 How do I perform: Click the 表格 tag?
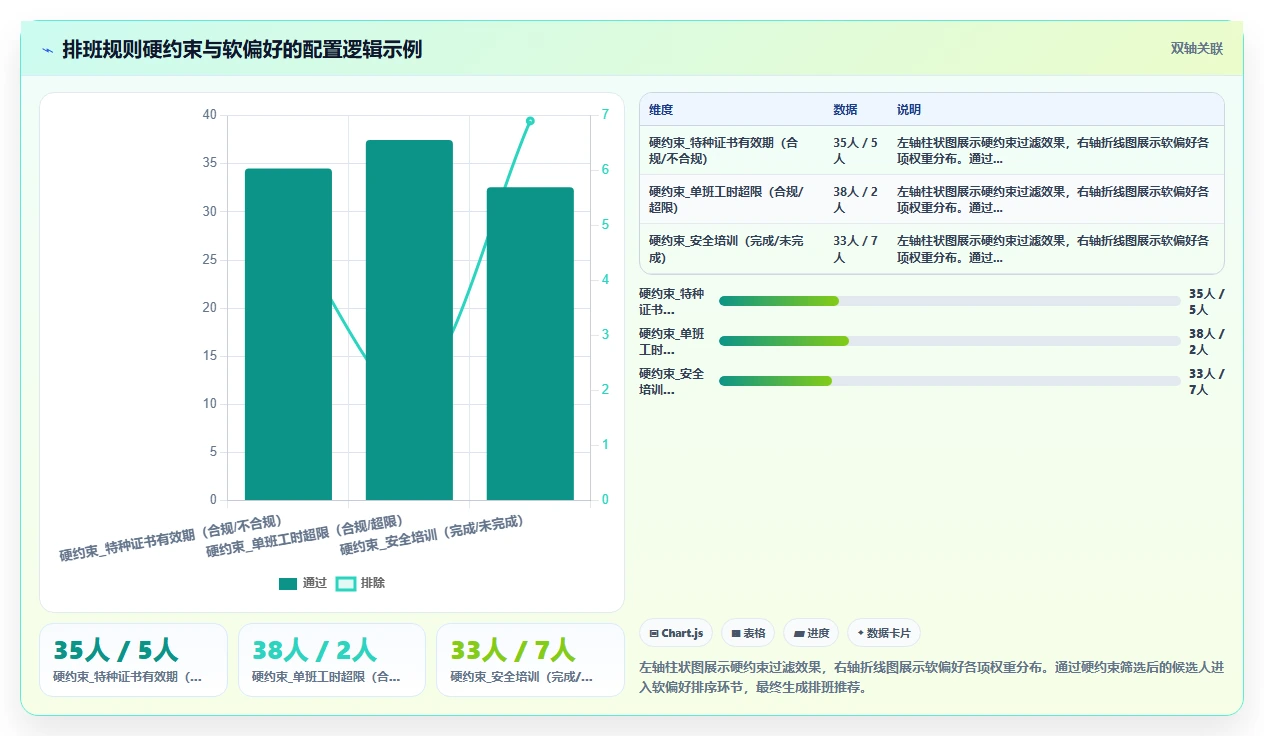coord(748,633)
